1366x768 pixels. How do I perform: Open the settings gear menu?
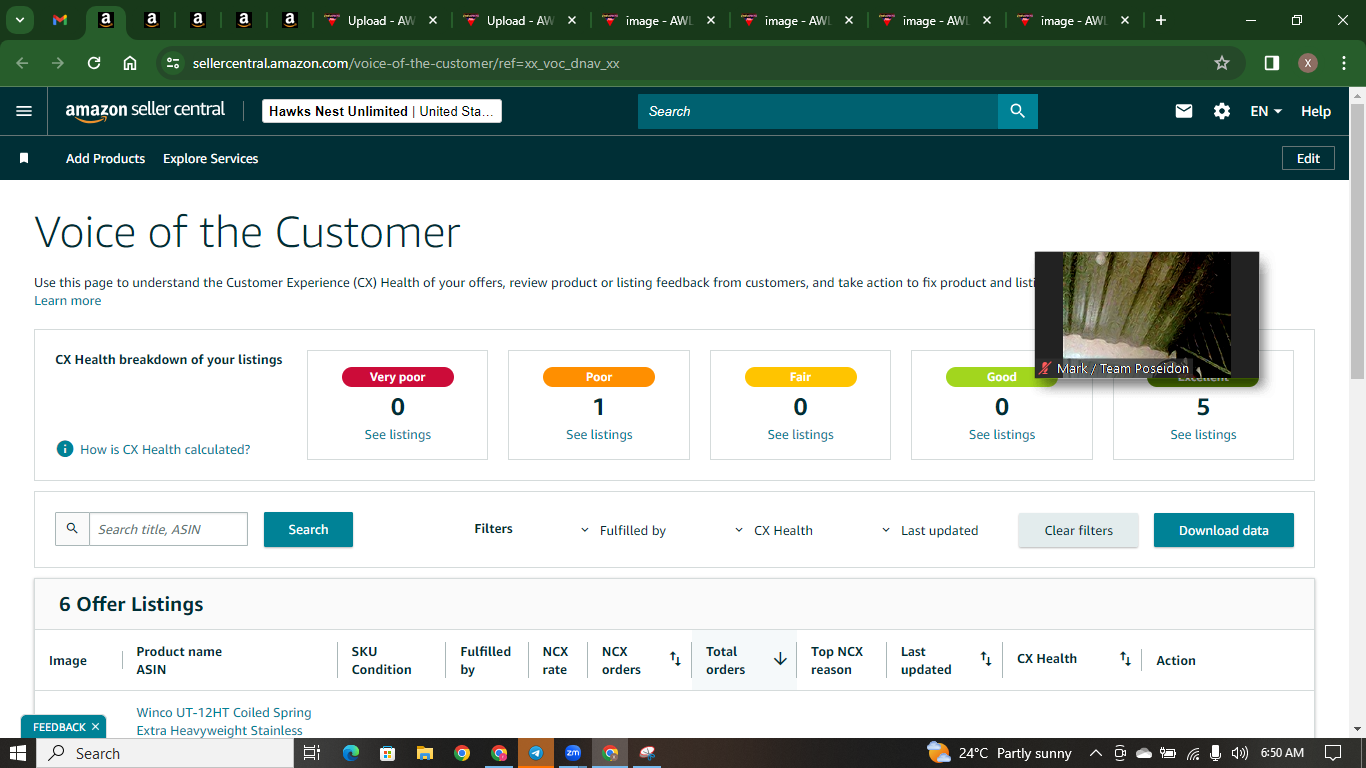pos(1222,111)
